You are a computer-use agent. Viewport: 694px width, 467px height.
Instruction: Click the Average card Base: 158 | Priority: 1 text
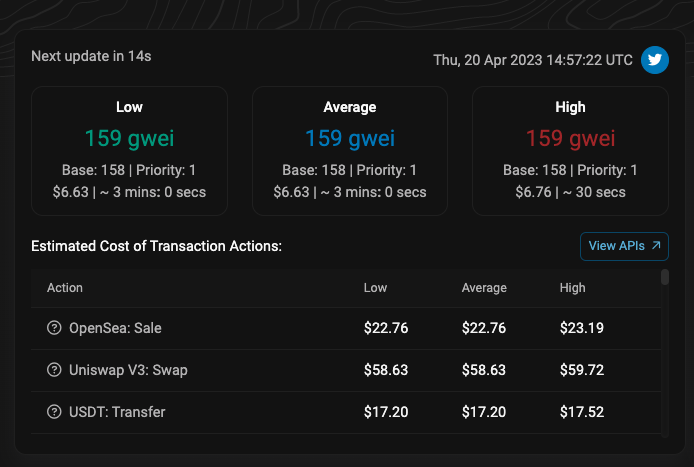coord(349,170)
